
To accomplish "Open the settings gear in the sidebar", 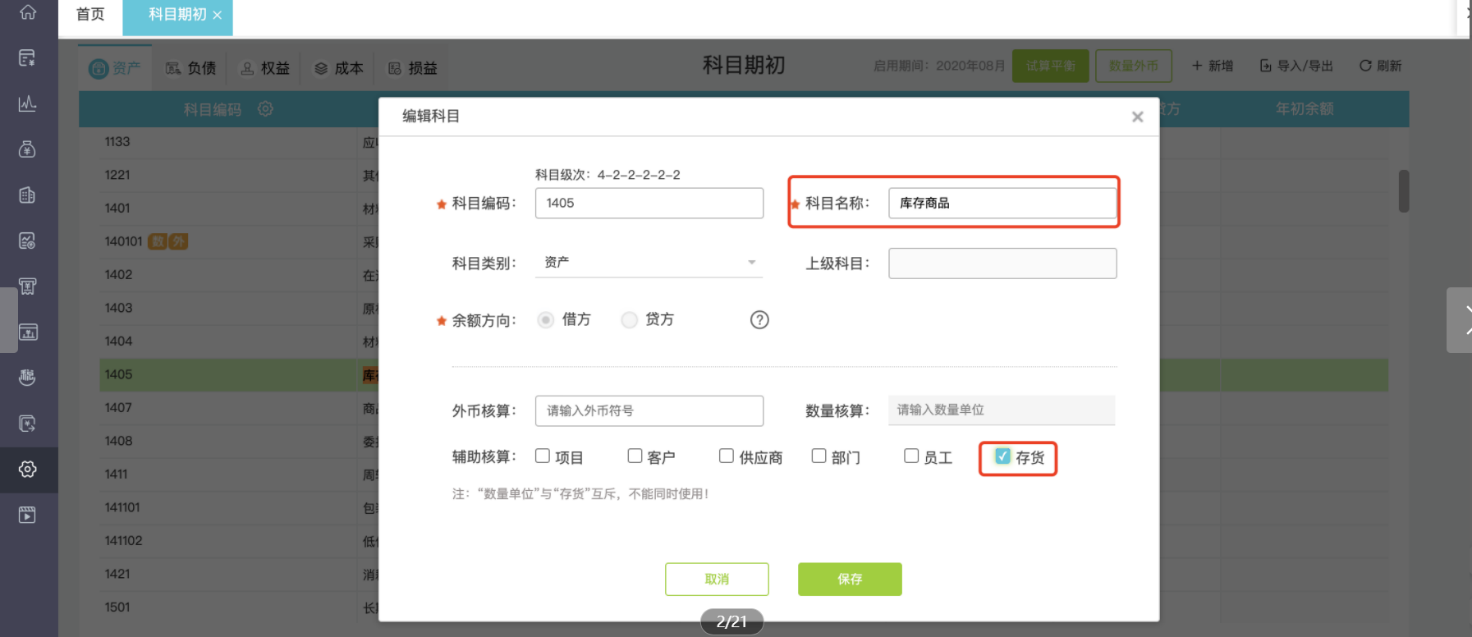I will (28, 469).
